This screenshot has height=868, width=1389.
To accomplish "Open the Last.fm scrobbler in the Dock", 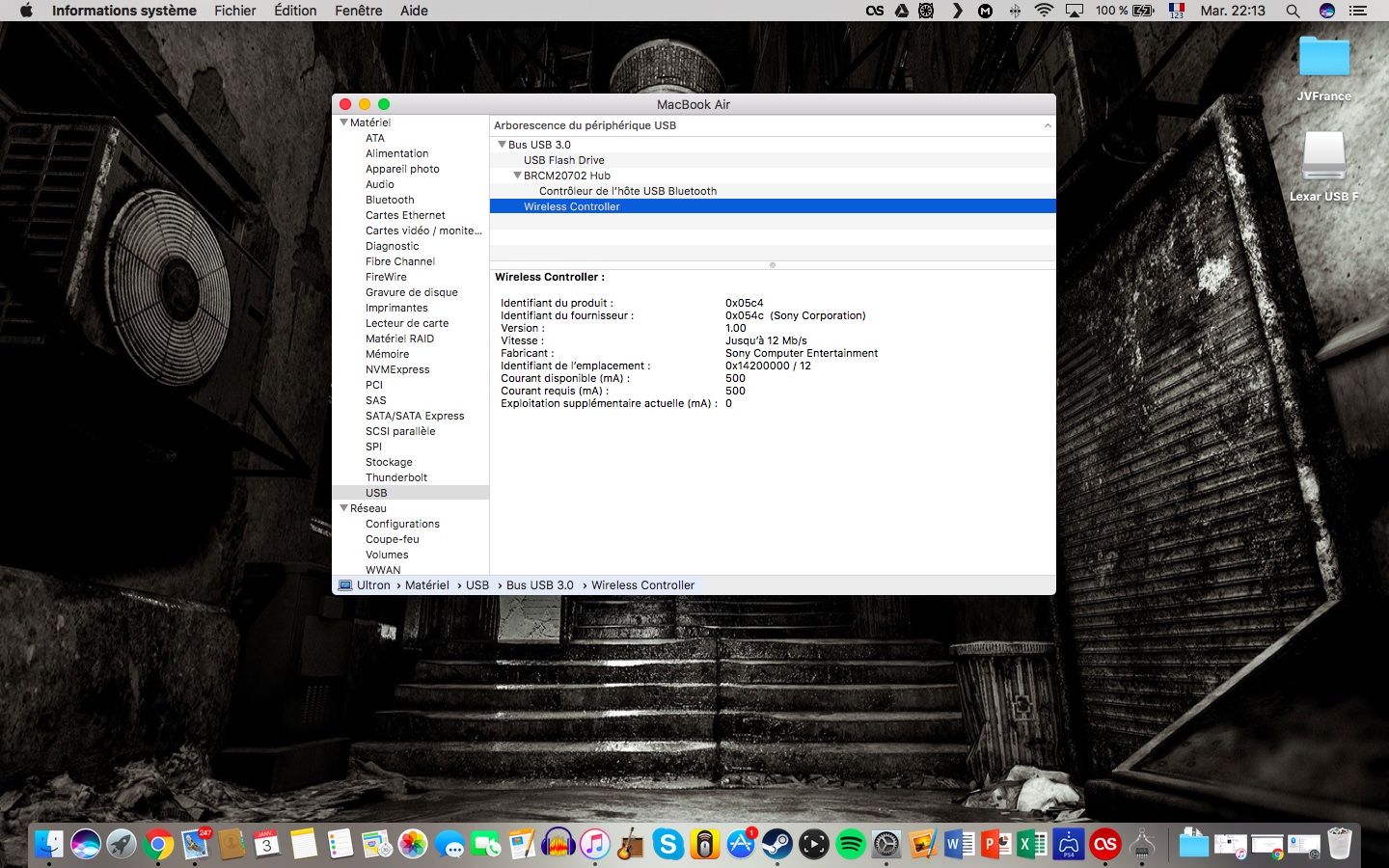I will point(1104,845).
